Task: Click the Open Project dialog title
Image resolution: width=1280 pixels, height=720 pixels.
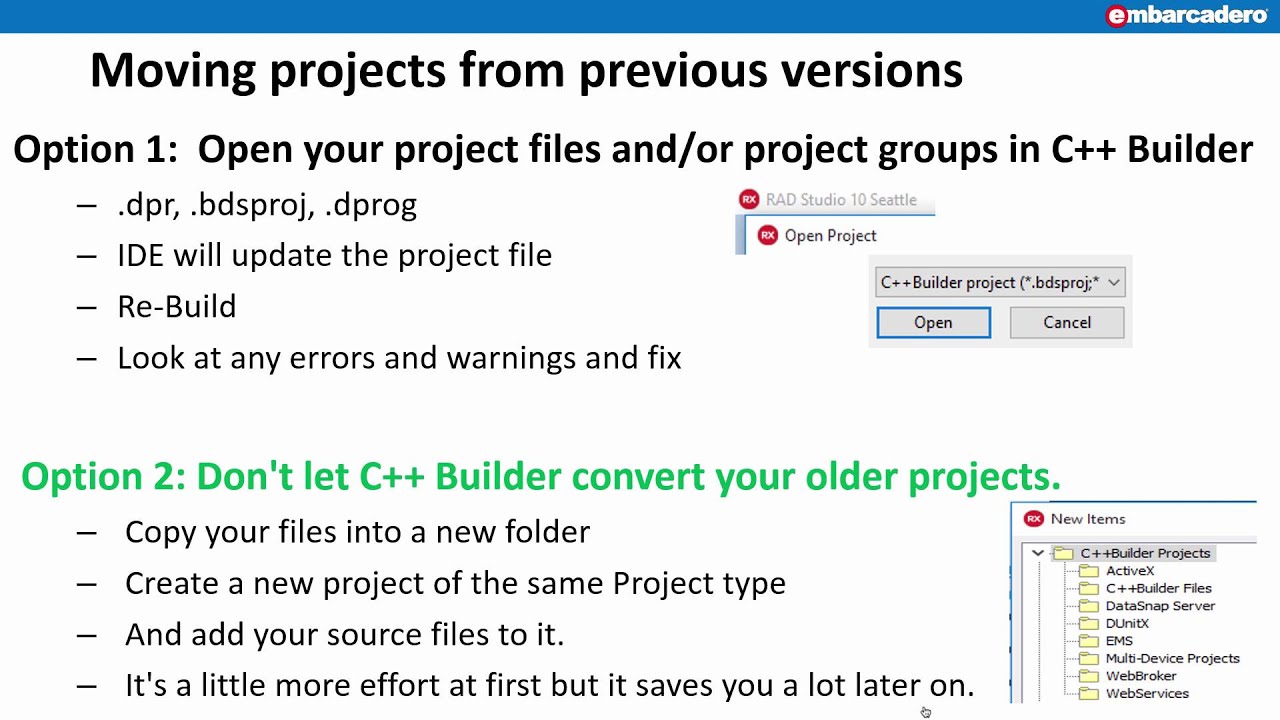Action: [830, 236]
